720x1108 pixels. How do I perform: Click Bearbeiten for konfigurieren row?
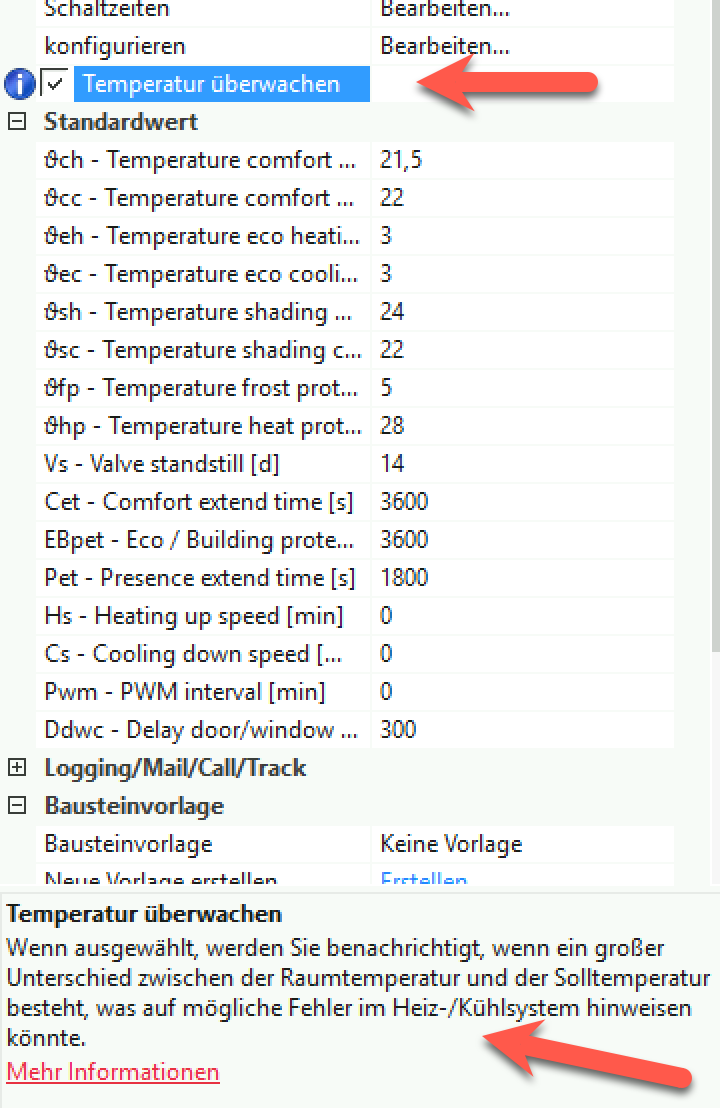coord(445,46)
